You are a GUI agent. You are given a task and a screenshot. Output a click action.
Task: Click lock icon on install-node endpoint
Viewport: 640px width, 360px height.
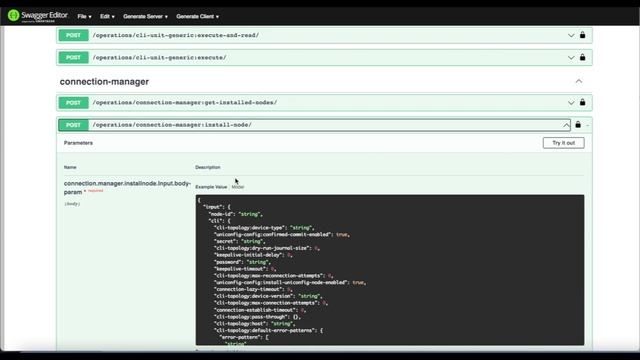coord(578,124)
